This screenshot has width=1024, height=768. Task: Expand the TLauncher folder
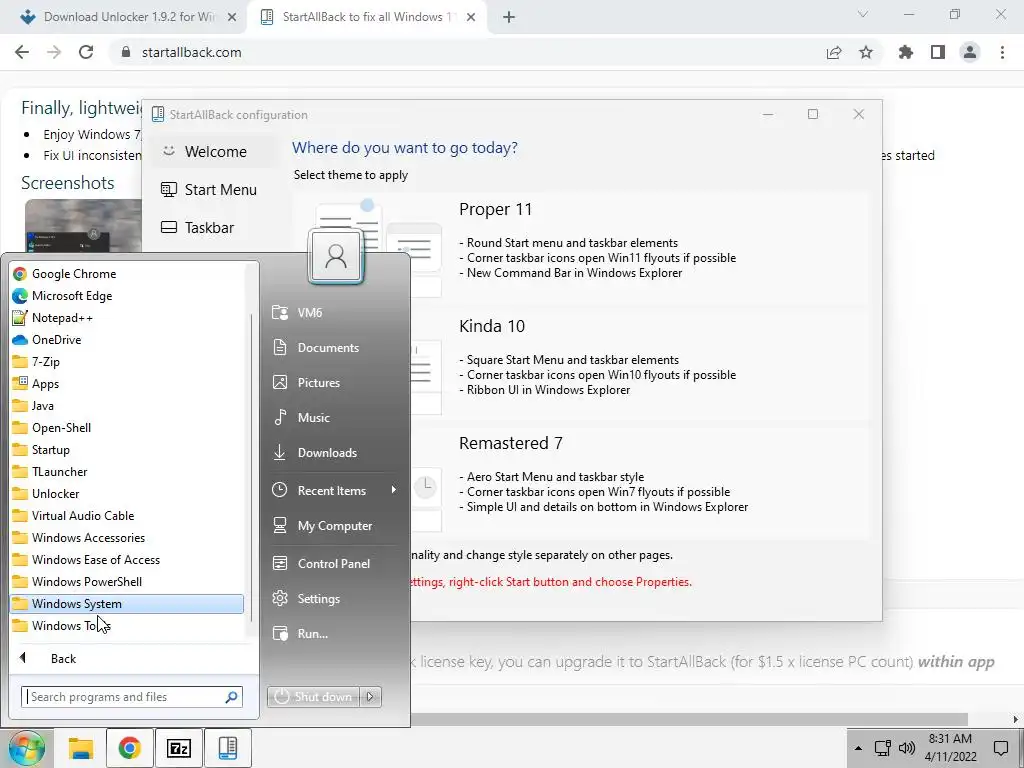(127, 472)
